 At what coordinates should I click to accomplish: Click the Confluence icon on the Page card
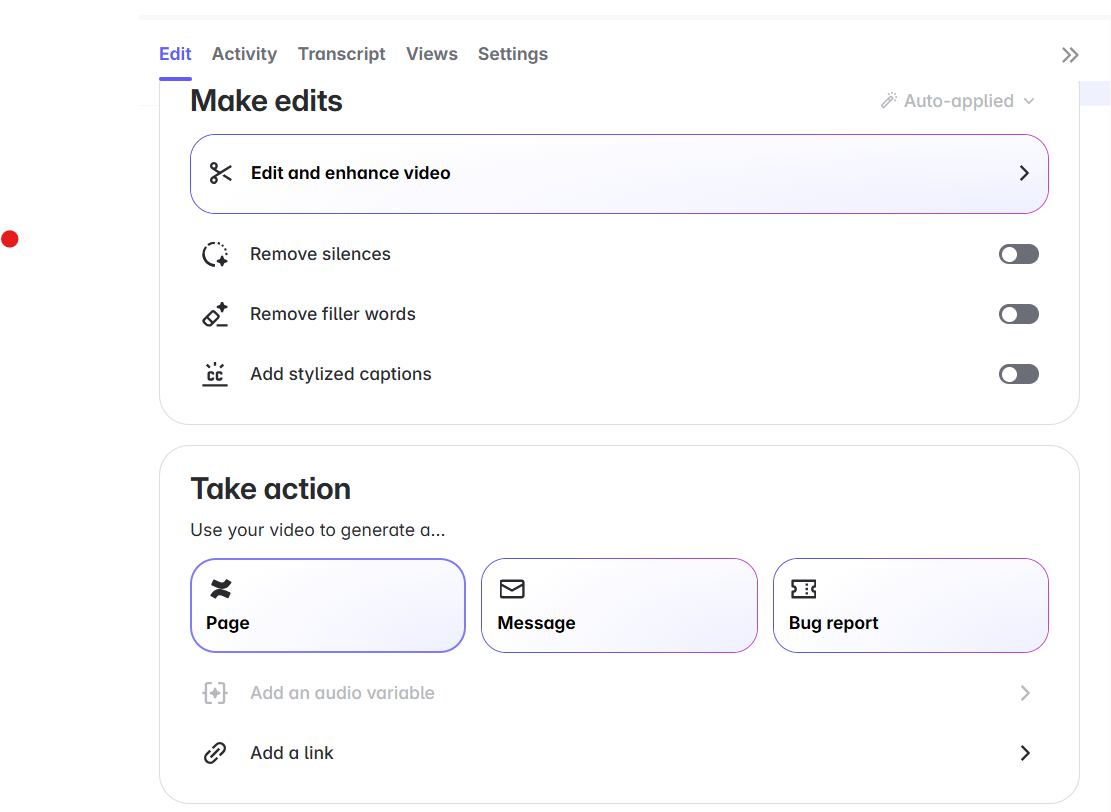(220, 589)
